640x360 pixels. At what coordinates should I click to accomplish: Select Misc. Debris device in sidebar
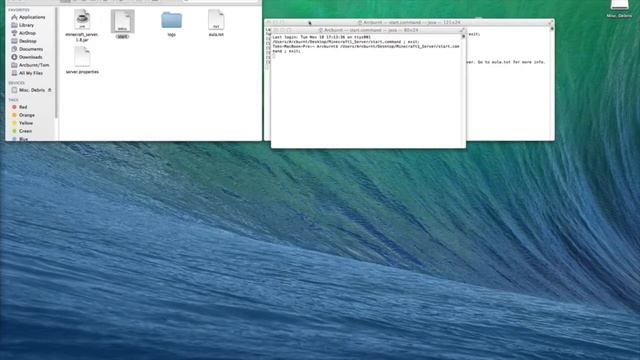pos(28,90)
